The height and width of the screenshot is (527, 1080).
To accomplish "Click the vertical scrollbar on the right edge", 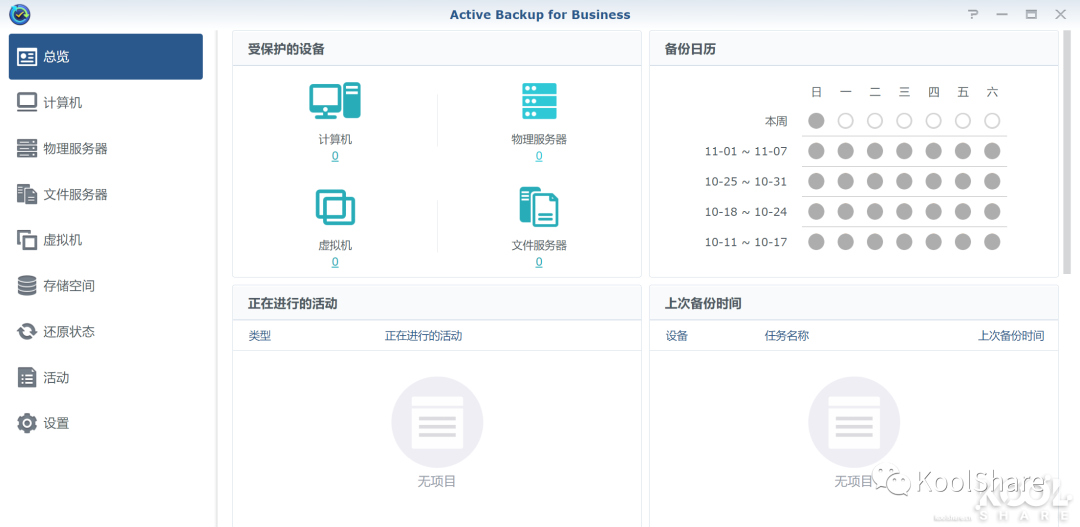I will coord(1067,152).
